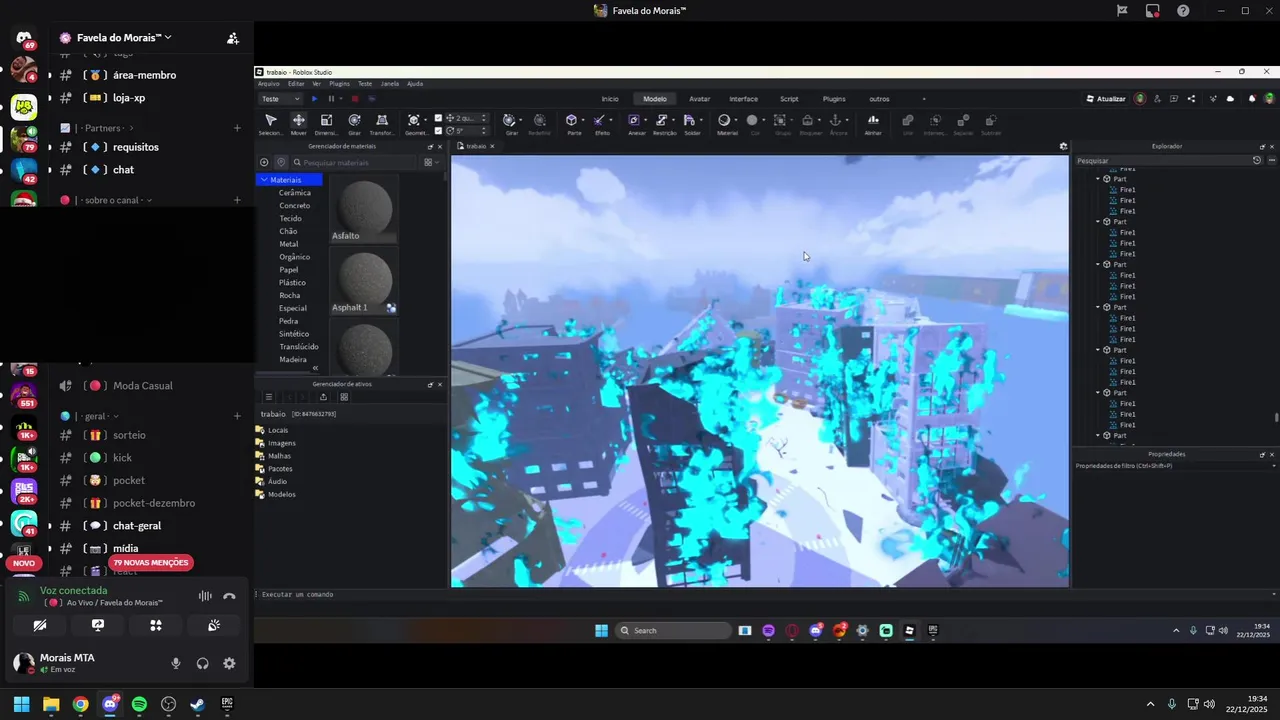Select the Transformar tool
The image size is (1280, 720).
click(x=381, y=124)
